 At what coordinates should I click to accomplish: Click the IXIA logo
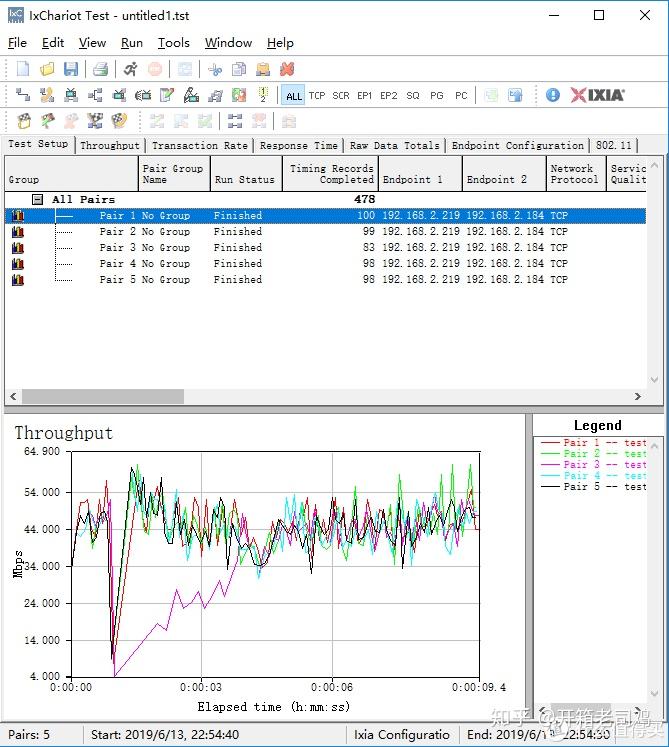pos(598,95)
